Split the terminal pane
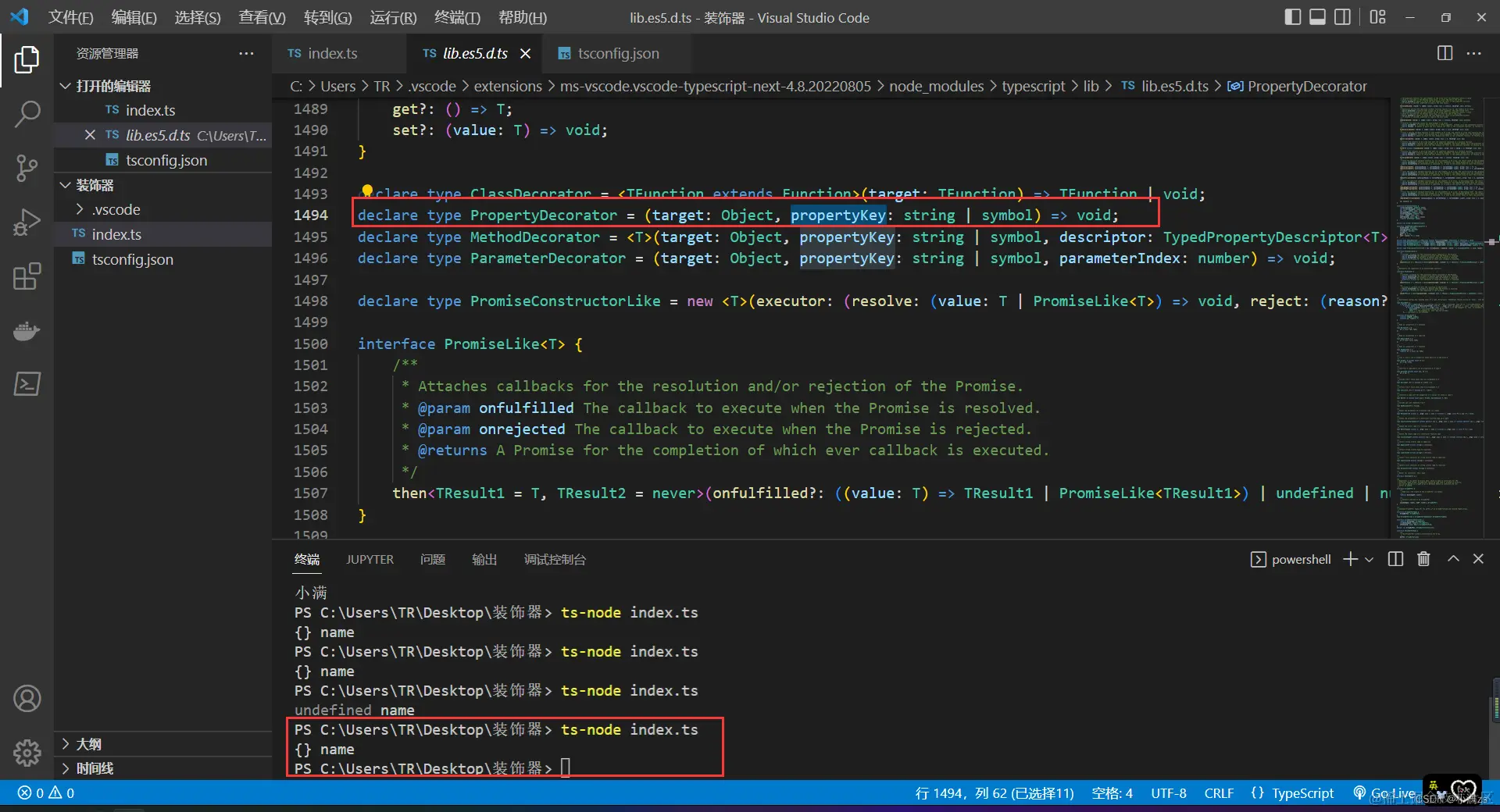 click(x=1395, y=559)
